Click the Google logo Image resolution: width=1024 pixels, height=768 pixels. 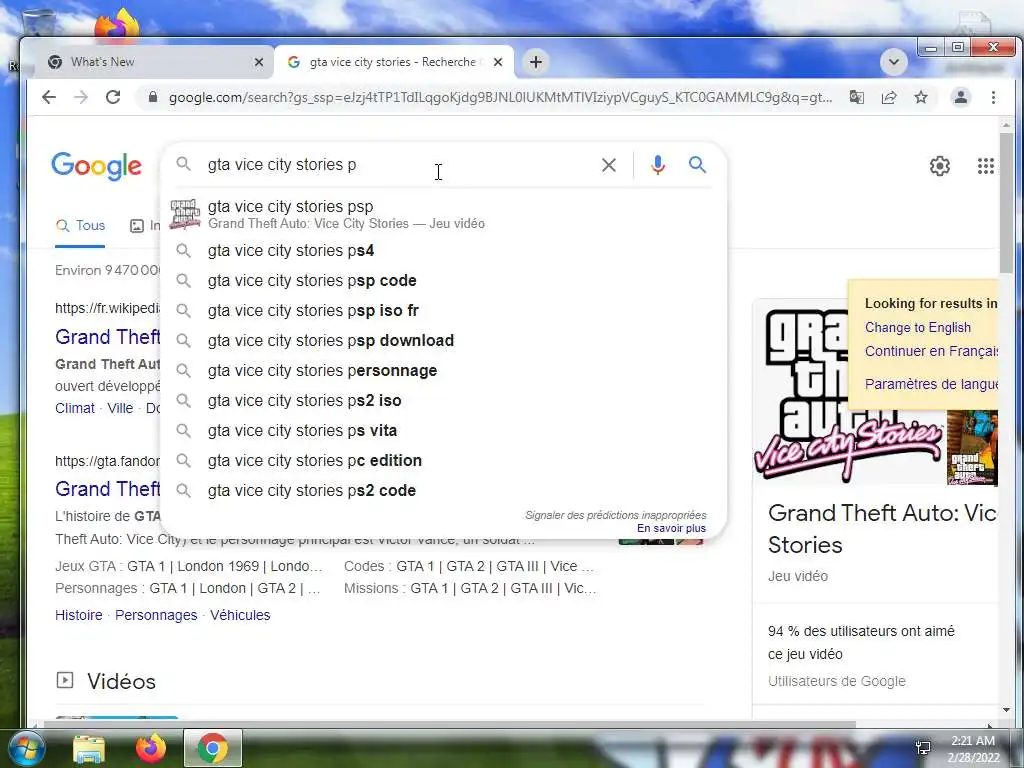pyautogui.click(x=96, y=166)
